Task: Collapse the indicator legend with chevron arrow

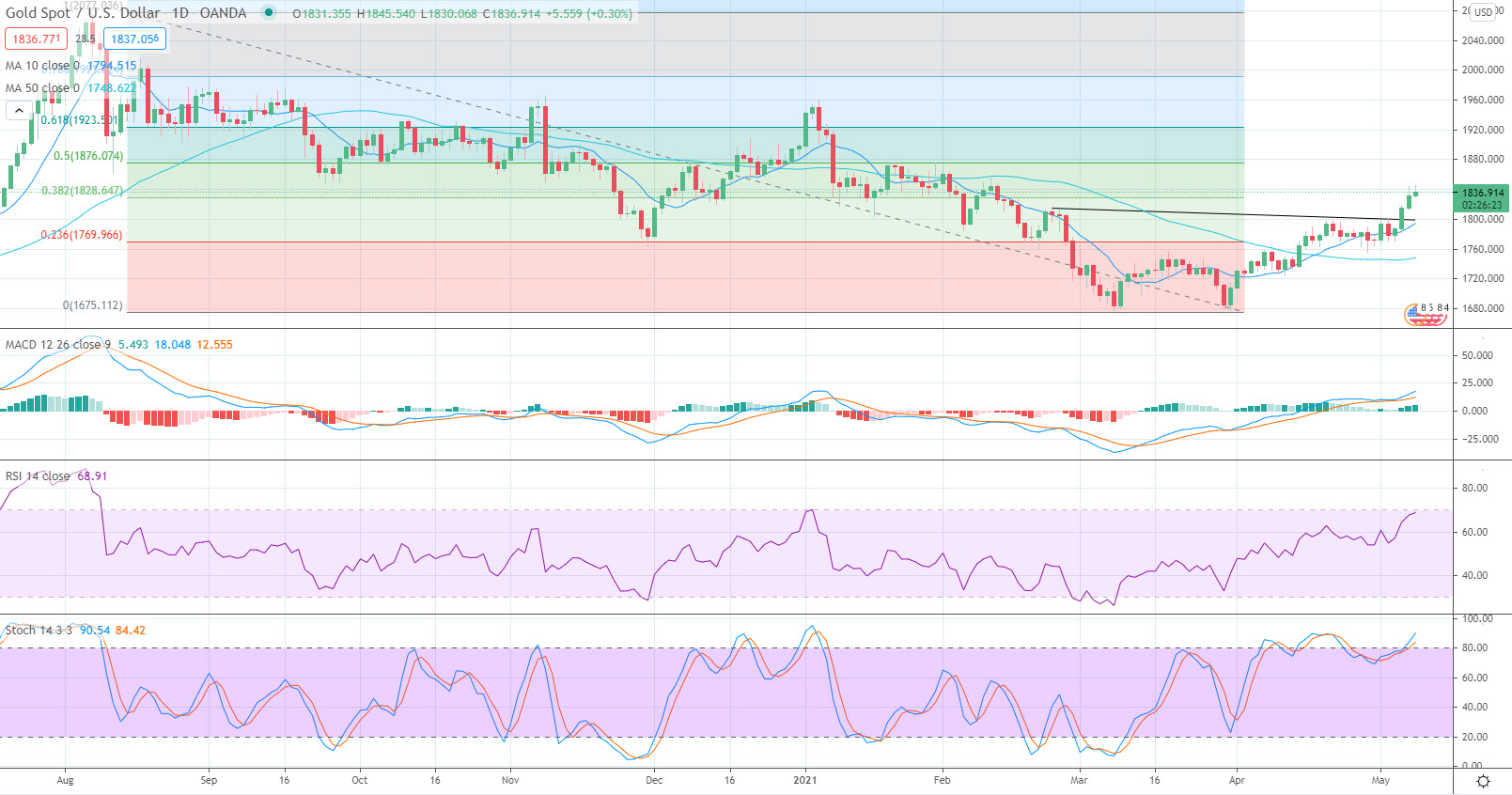Action: pos(18,111)
